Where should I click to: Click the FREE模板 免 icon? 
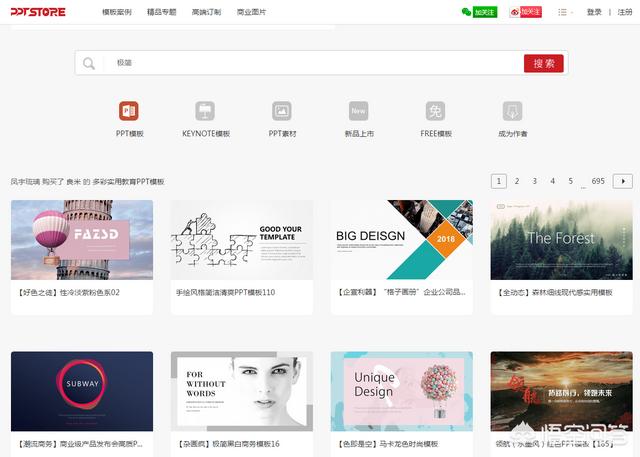pyautogui.click(x=435, y=111)
